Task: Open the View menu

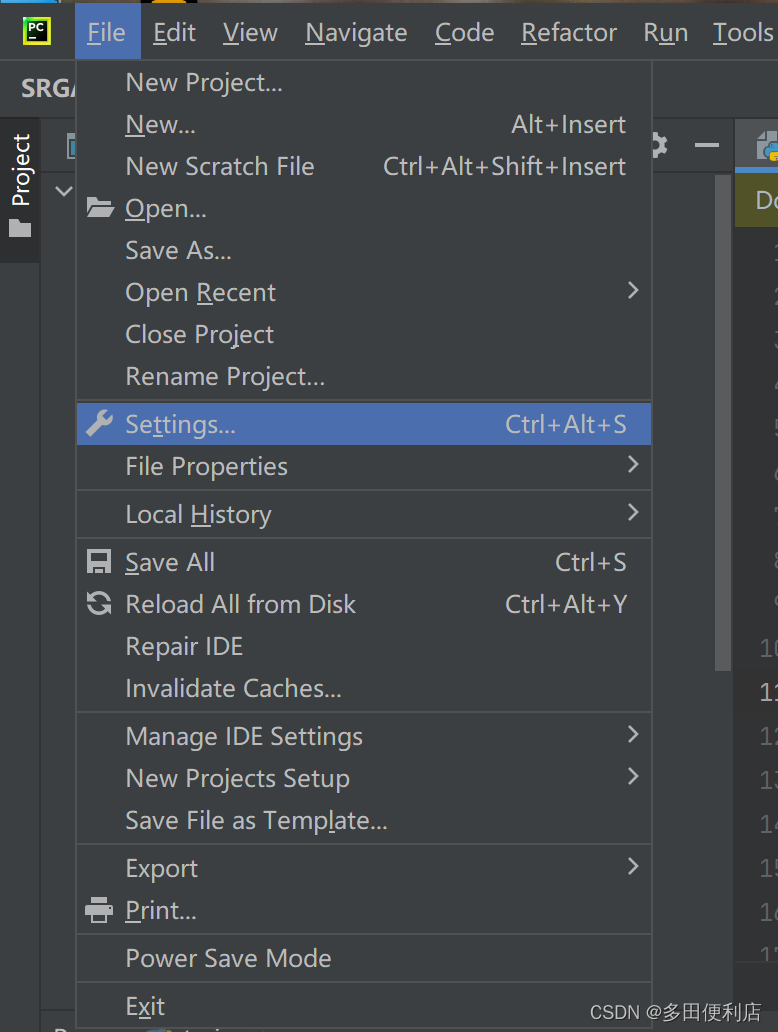Action: [250, 32]
